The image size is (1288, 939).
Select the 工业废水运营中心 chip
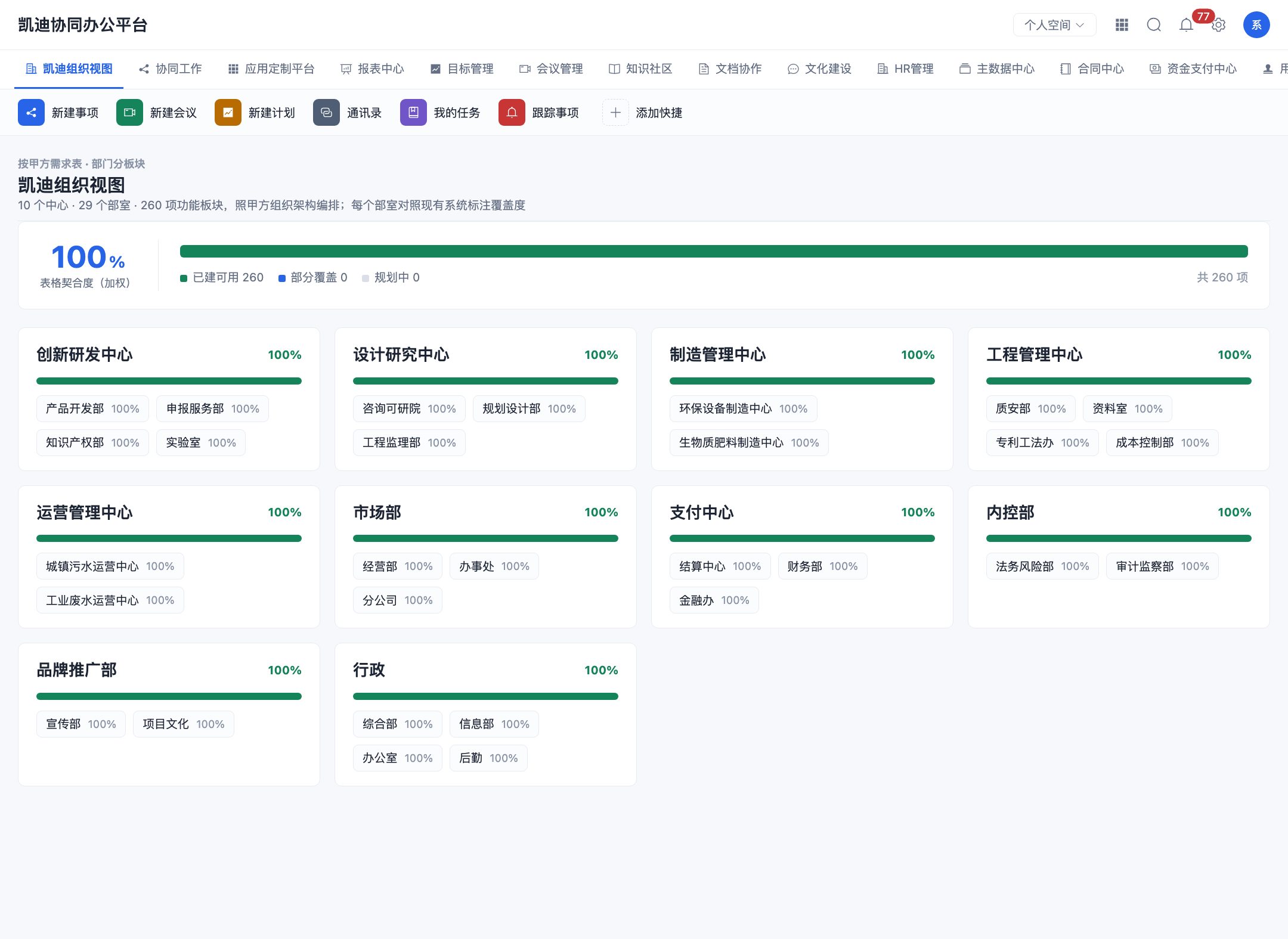pyautogui.click(x=110, y=600)
